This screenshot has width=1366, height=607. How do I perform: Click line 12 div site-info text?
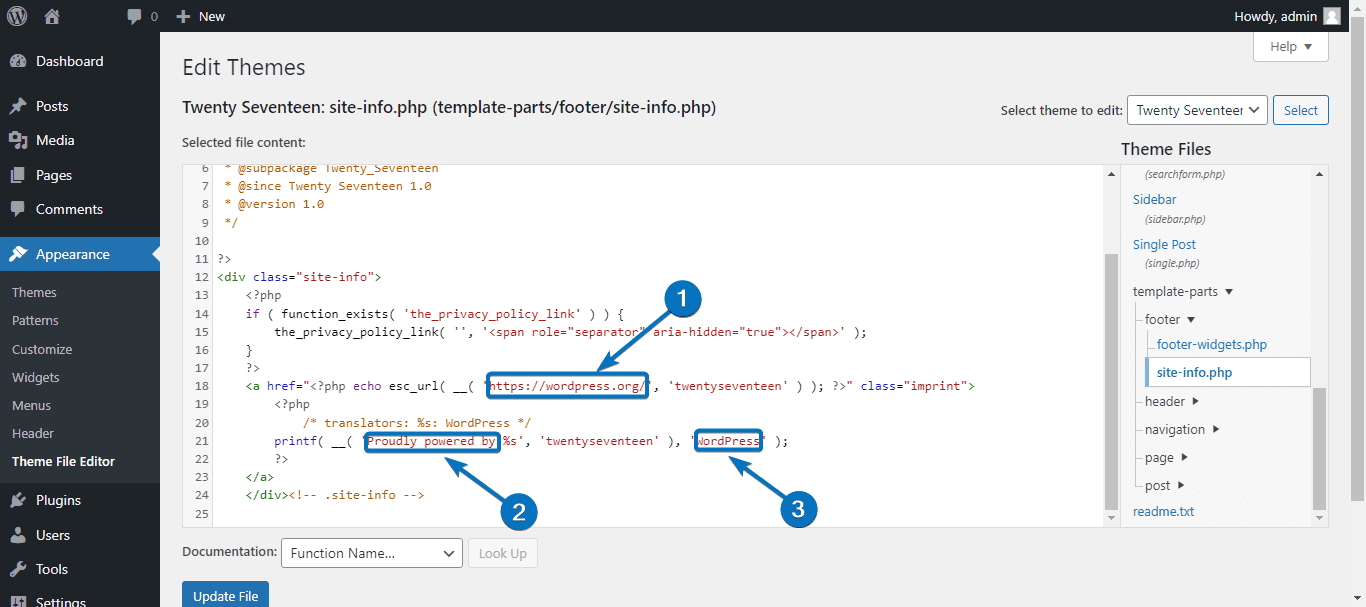(299, 277)
